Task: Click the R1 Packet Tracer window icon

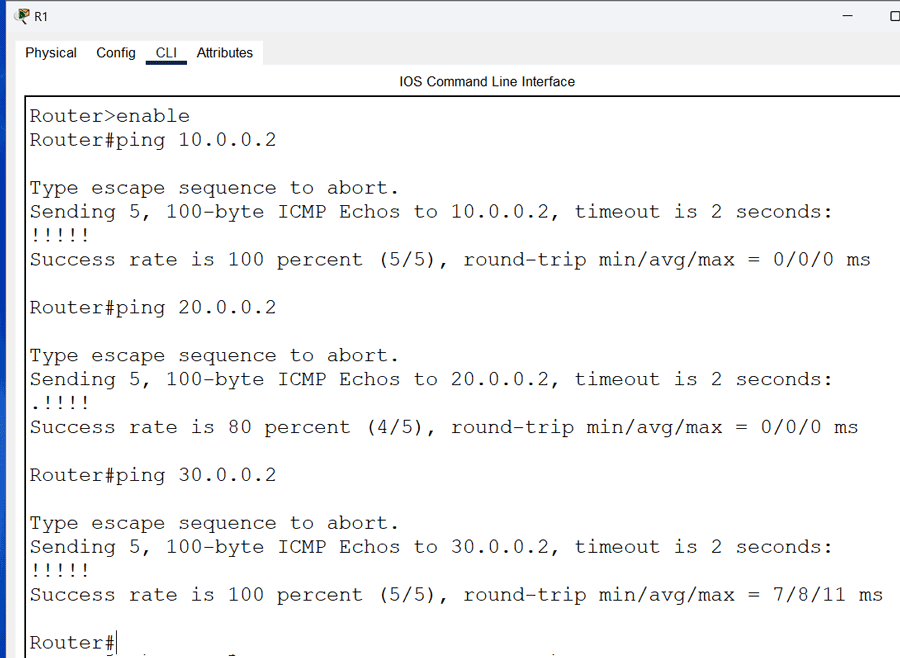Action: (x=22, y=16)
